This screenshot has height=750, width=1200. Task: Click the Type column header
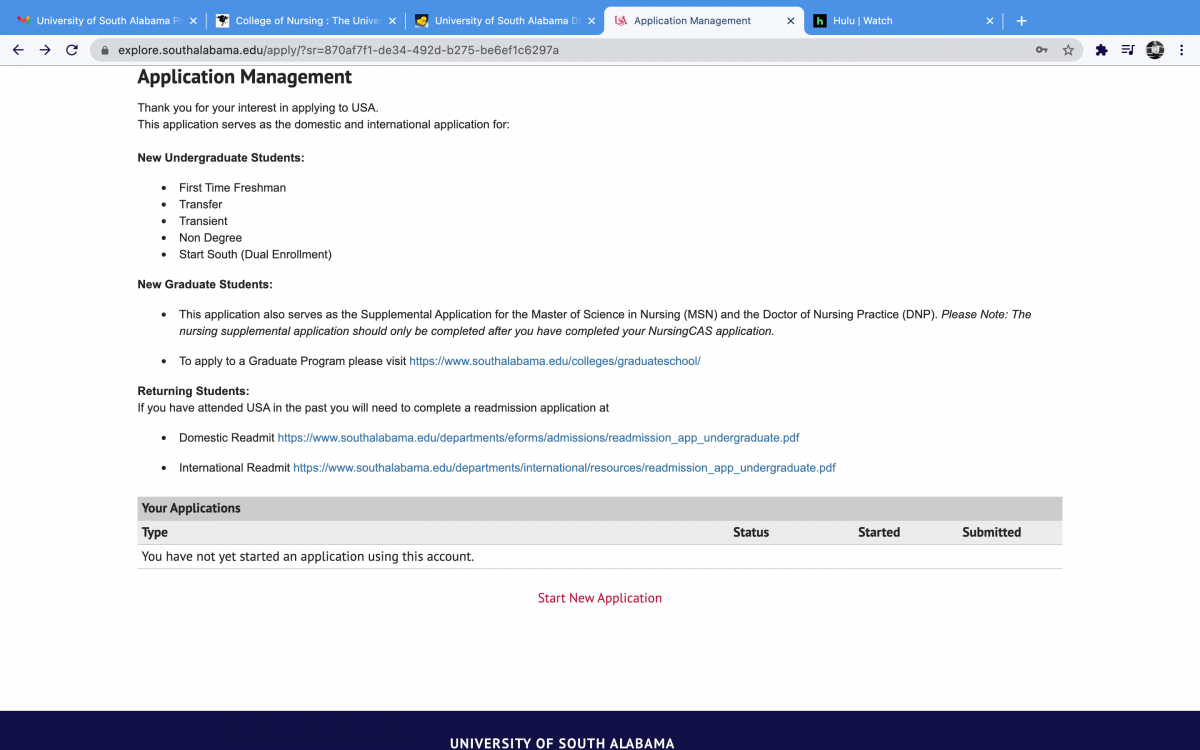155,532
